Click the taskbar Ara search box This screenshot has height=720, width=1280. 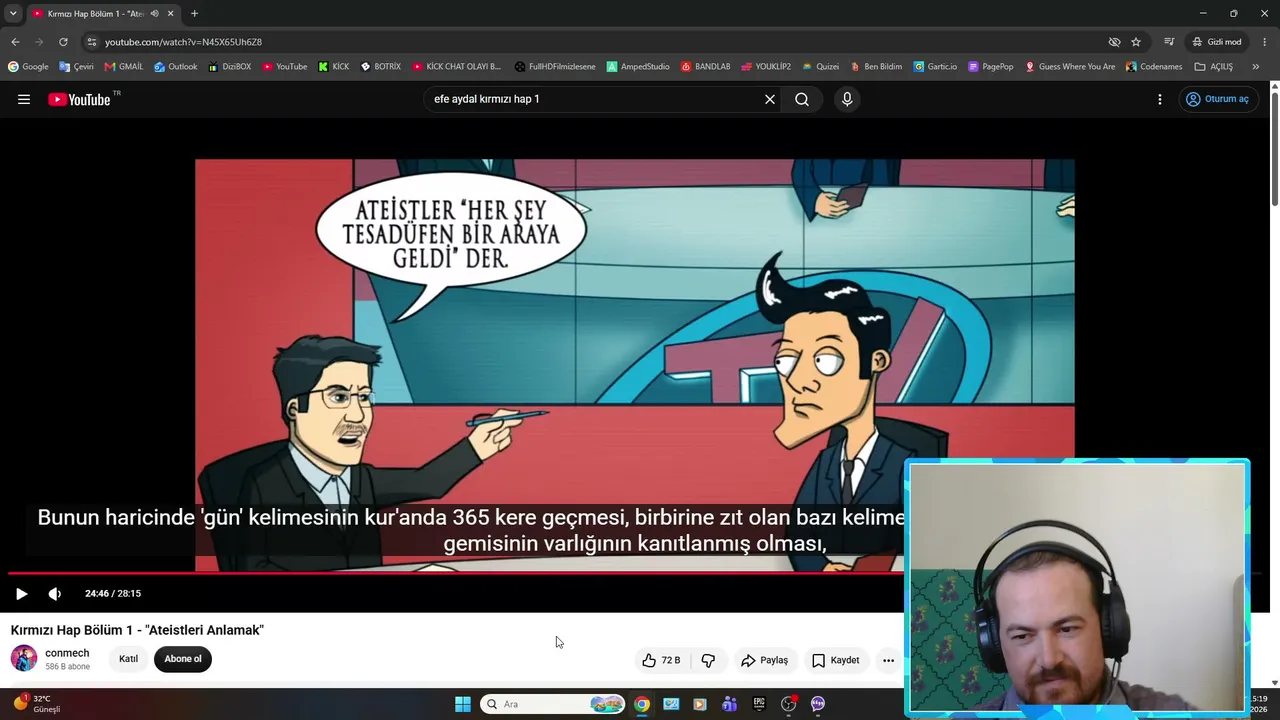click(x=553, y=704)
